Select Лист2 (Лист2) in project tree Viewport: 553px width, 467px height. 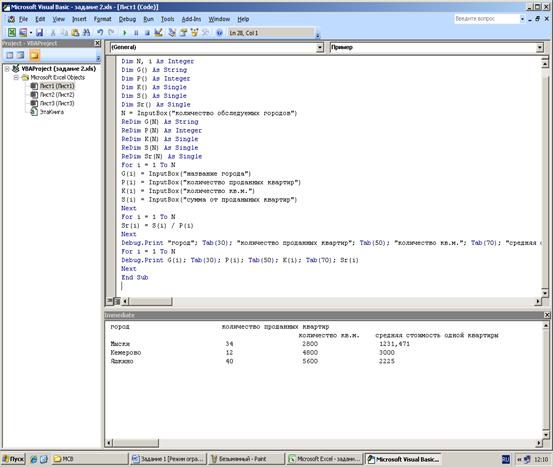57,95
